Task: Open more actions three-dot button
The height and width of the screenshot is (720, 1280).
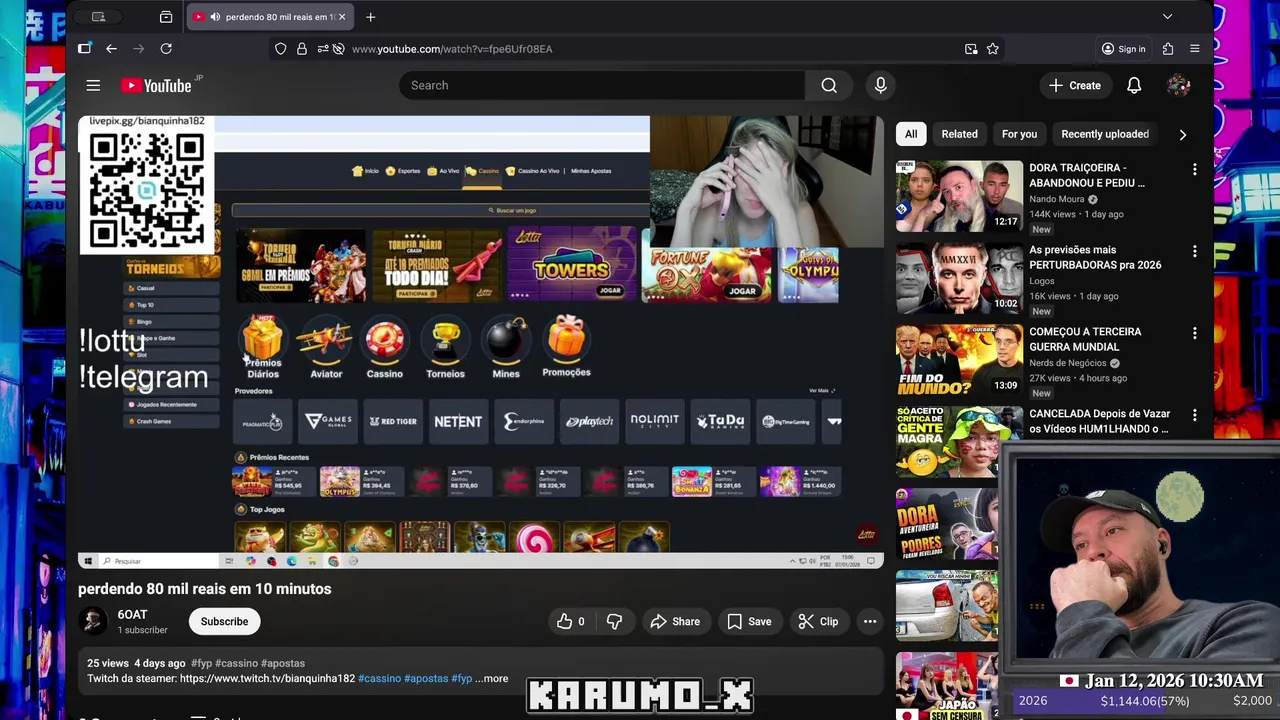Action: coord(870,622)
